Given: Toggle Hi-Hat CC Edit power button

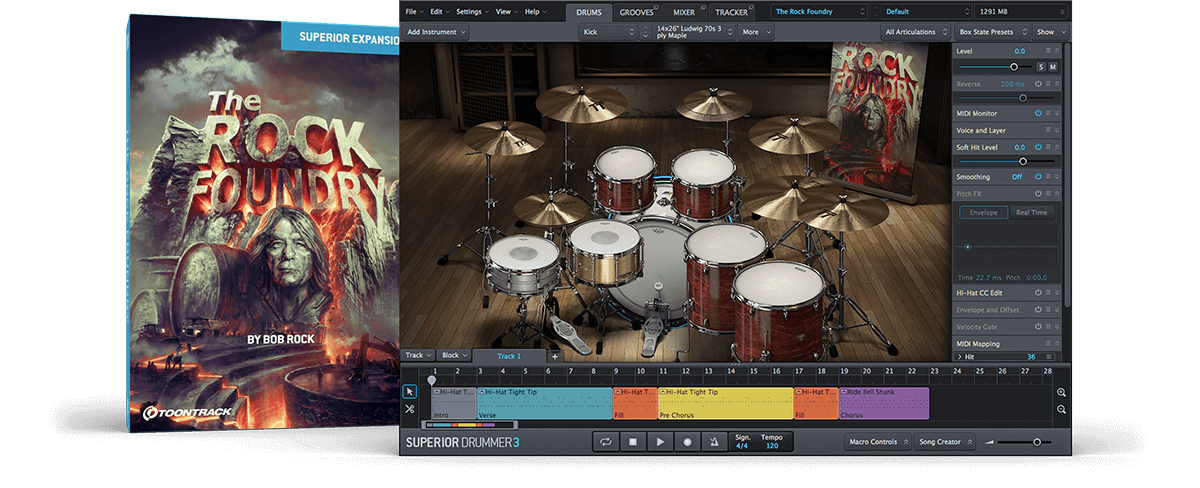Looking at the screenshot, I should (x=1038, y=293).
